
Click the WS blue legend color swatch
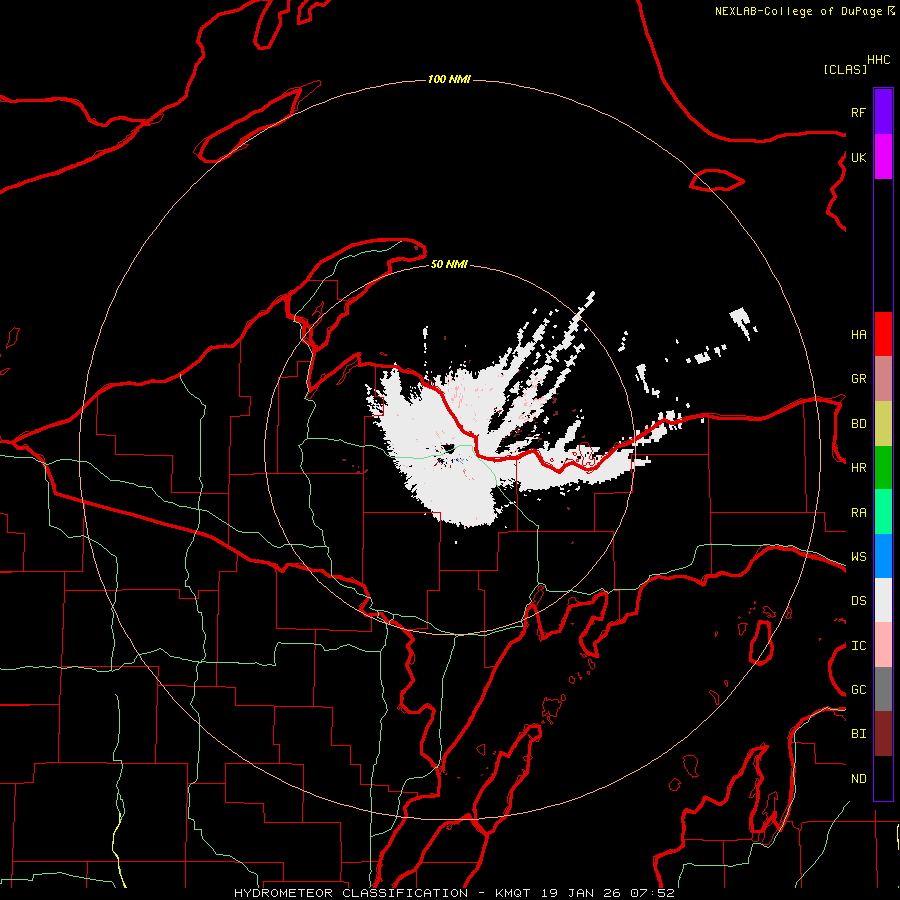(883, 556)
